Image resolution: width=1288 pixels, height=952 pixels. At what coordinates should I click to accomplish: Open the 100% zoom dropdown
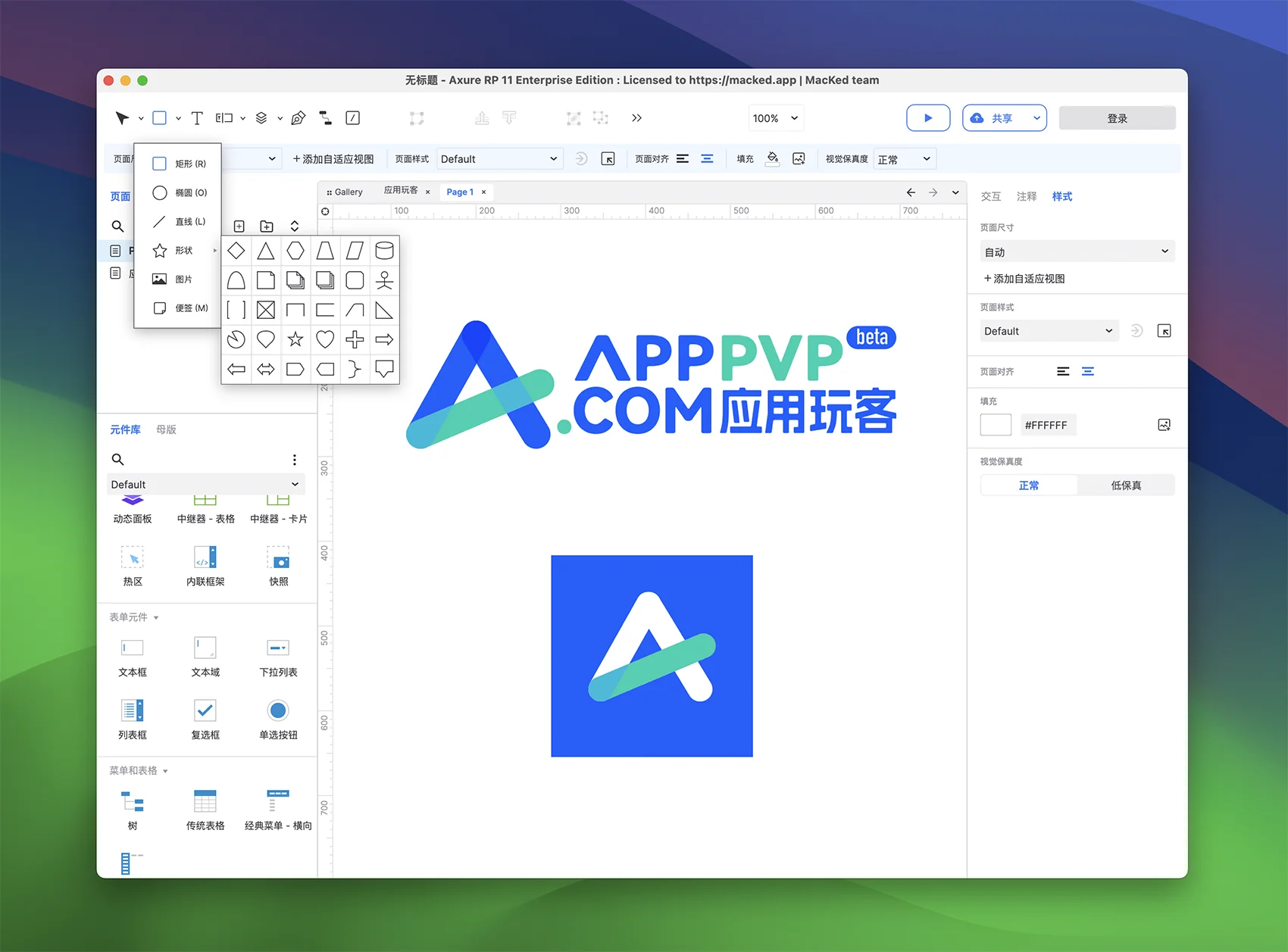[776, 118]
